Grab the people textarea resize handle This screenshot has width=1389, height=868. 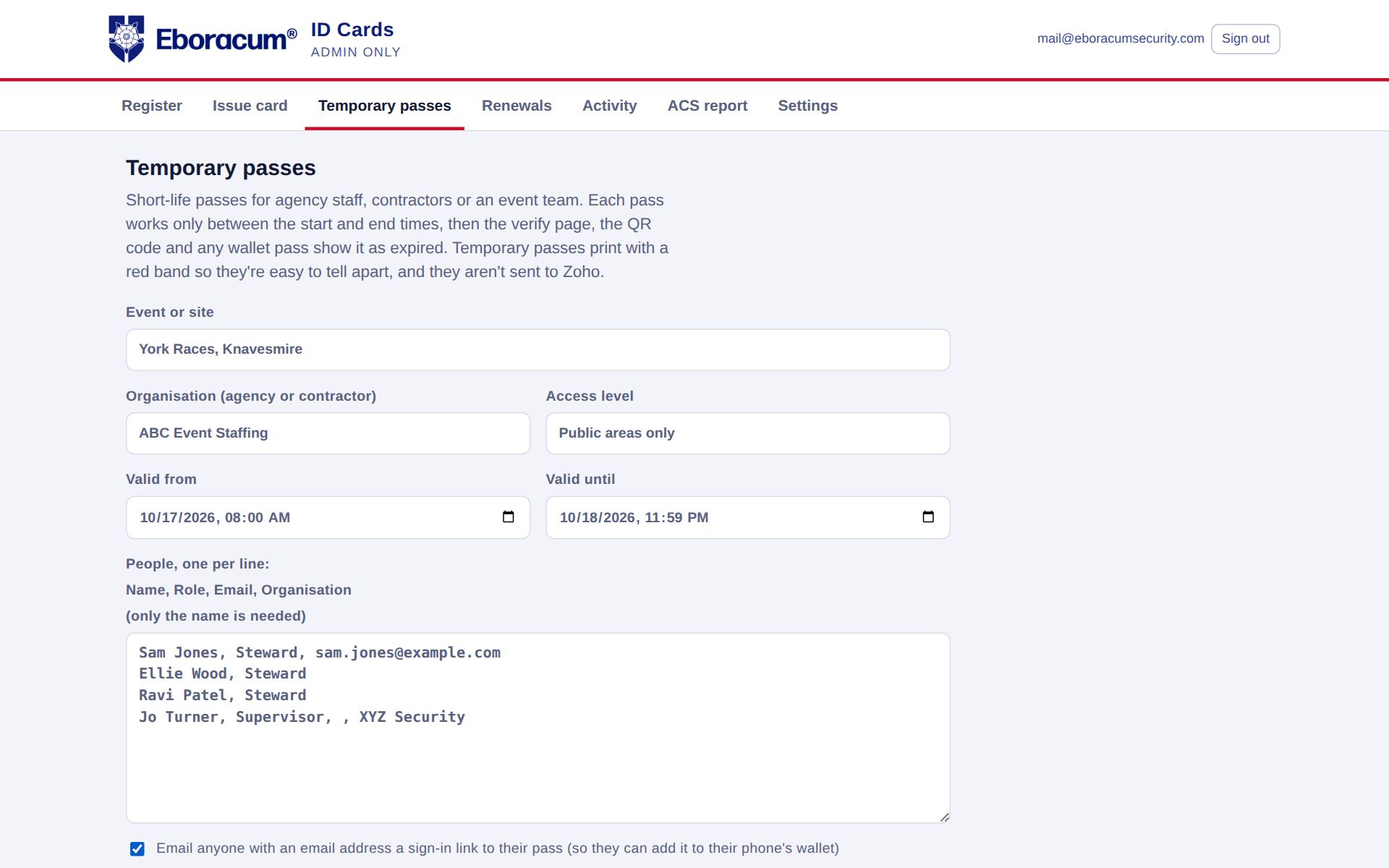point(944,817)
